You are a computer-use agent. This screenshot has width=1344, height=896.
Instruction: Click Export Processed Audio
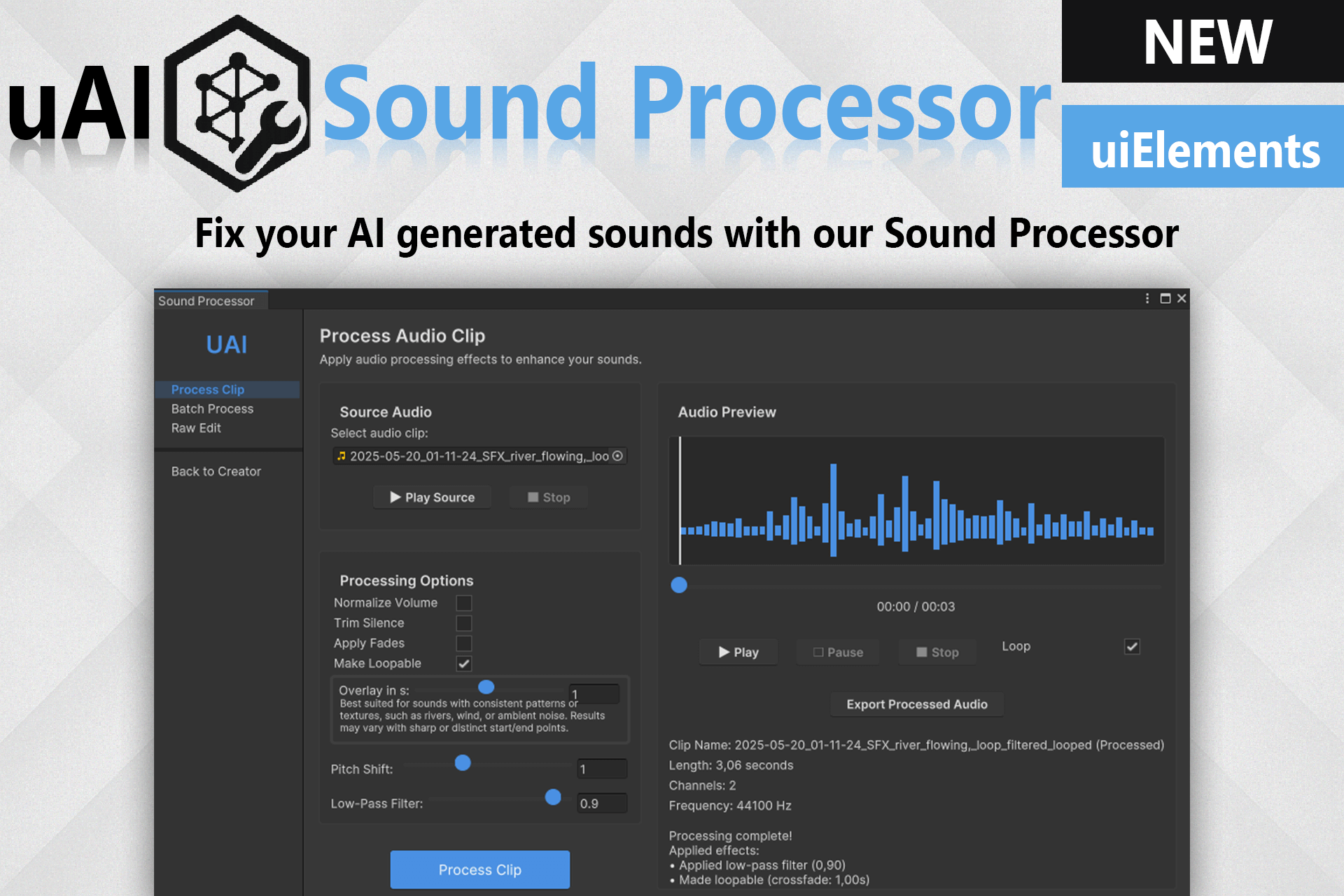coord(916,704)
